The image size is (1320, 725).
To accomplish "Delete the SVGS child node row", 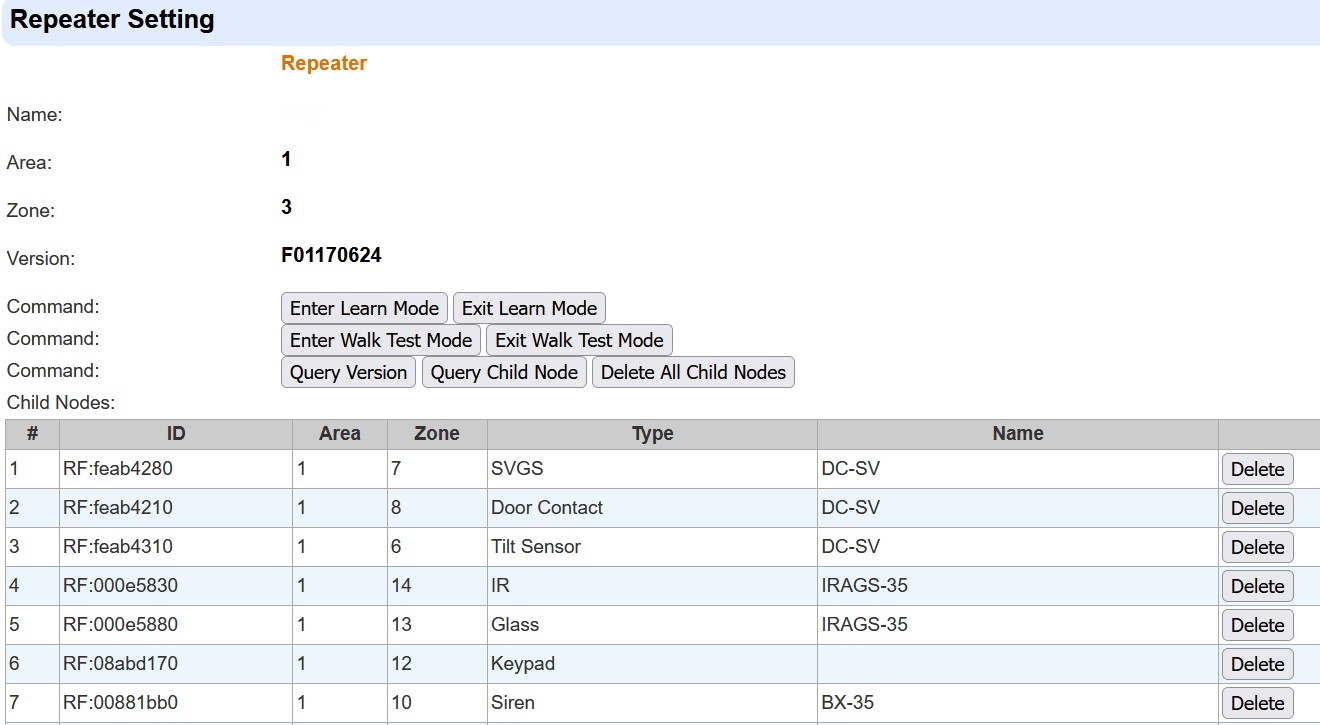I will [1257, 469].
